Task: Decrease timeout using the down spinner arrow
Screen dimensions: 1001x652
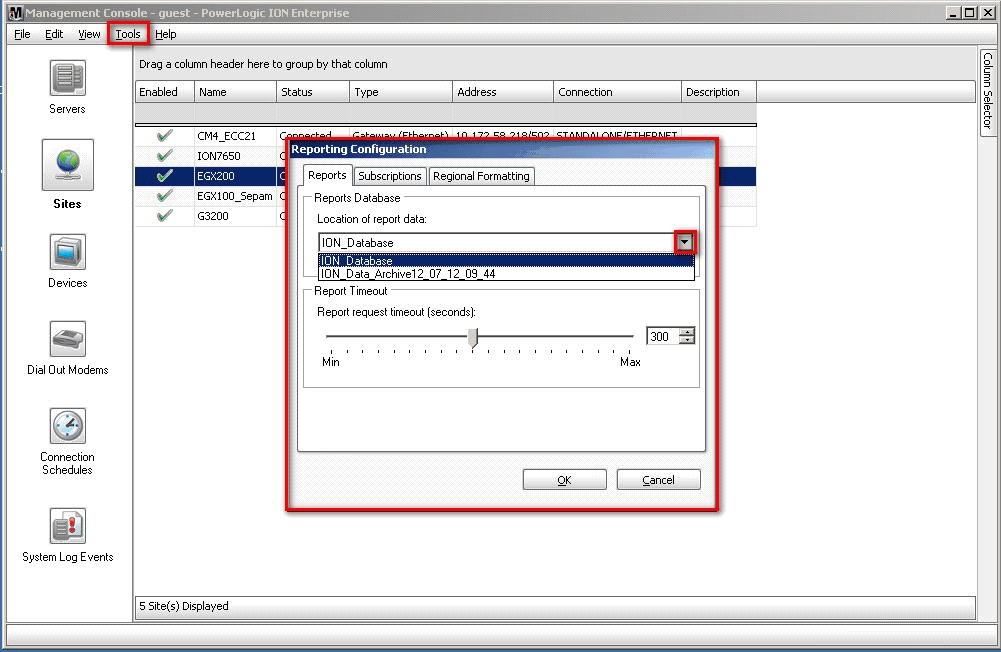Action: 687,340
